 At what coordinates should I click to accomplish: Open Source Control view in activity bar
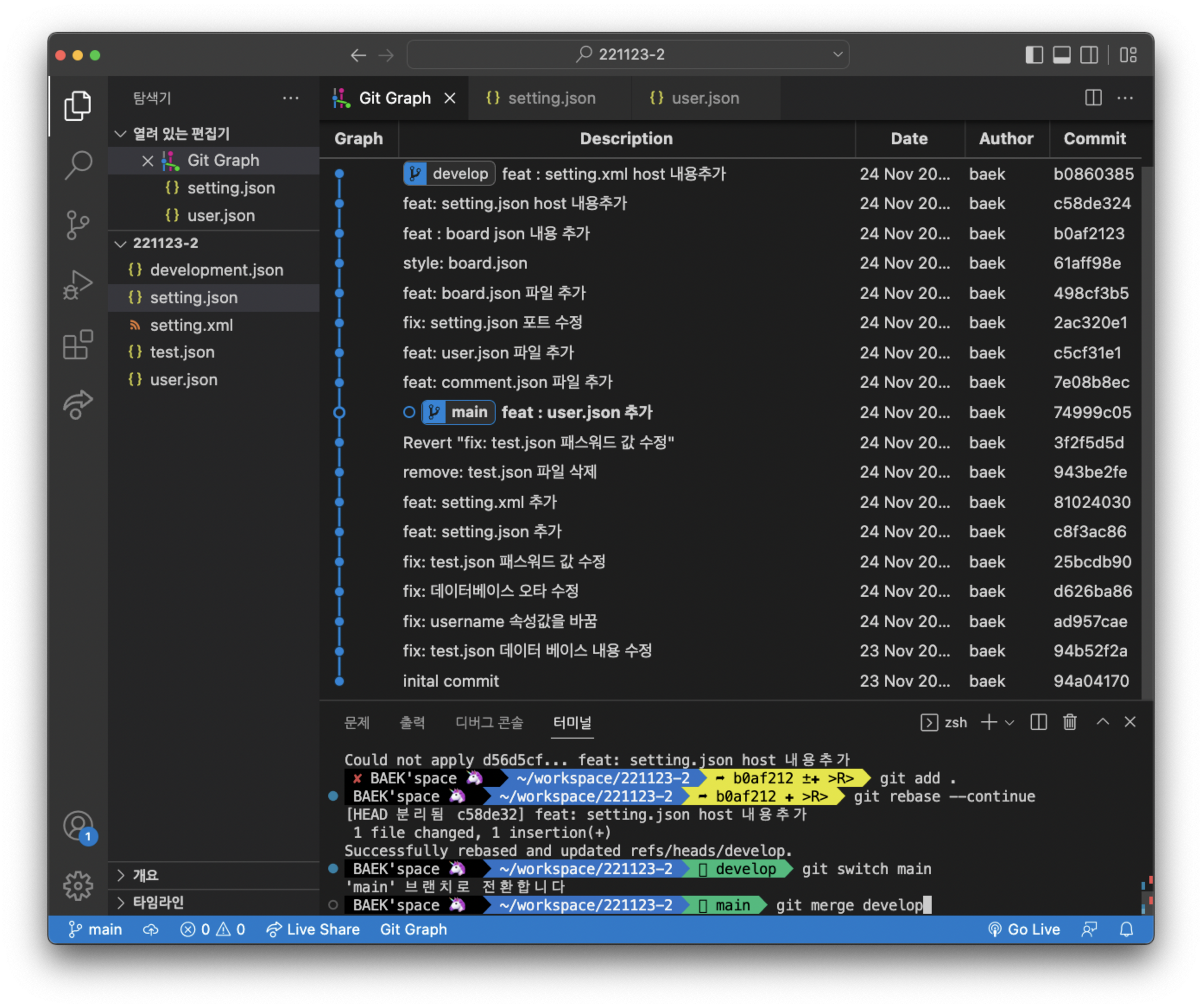pos(78,225)
